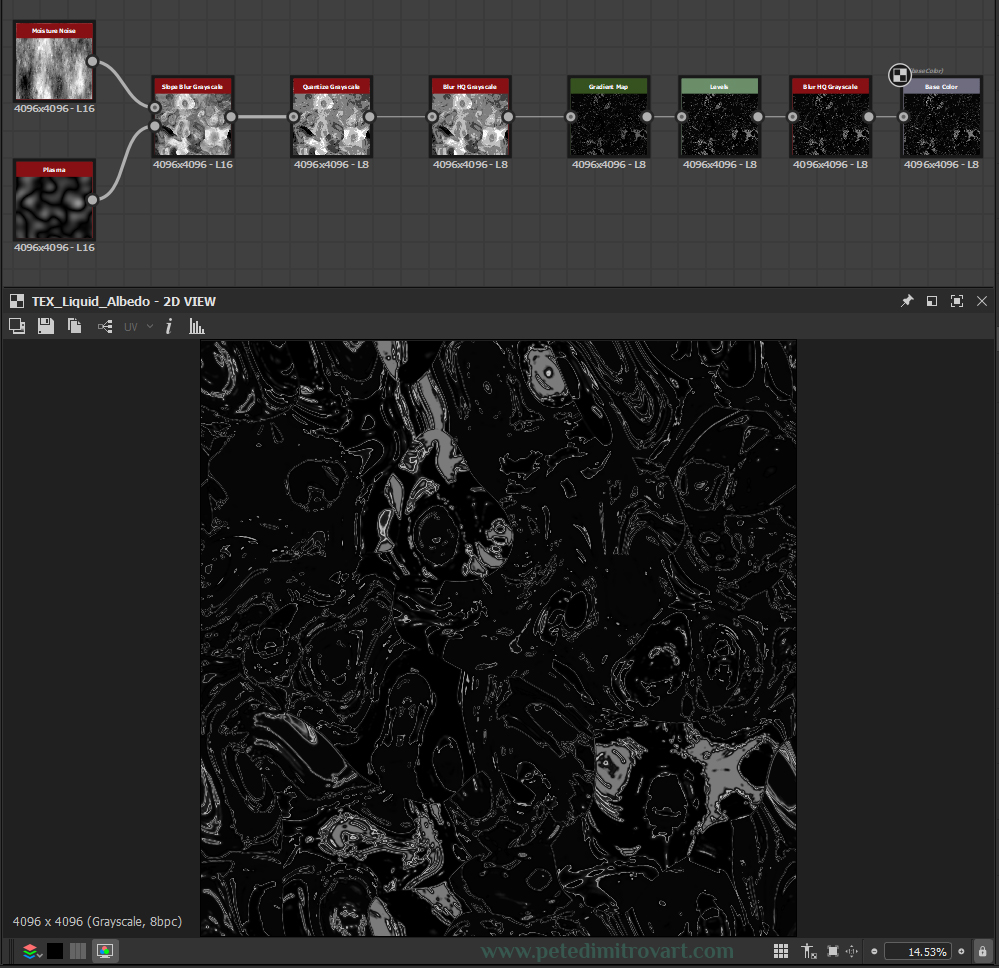Click the 4096 x 4096 (Grayscale, 8bpc) status text
Image resolution: width=999 pixels, height=968 pixels.
pos(97,921)
